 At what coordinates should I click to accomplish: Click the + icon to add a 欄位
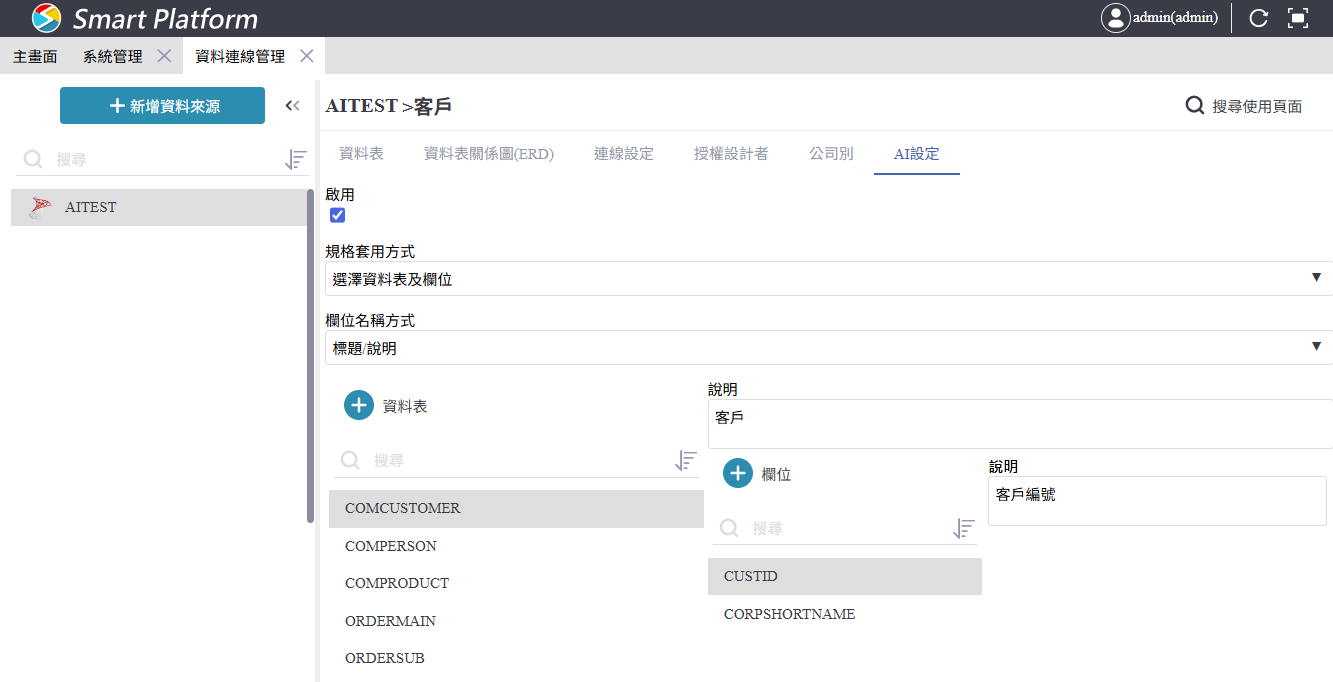737,473
